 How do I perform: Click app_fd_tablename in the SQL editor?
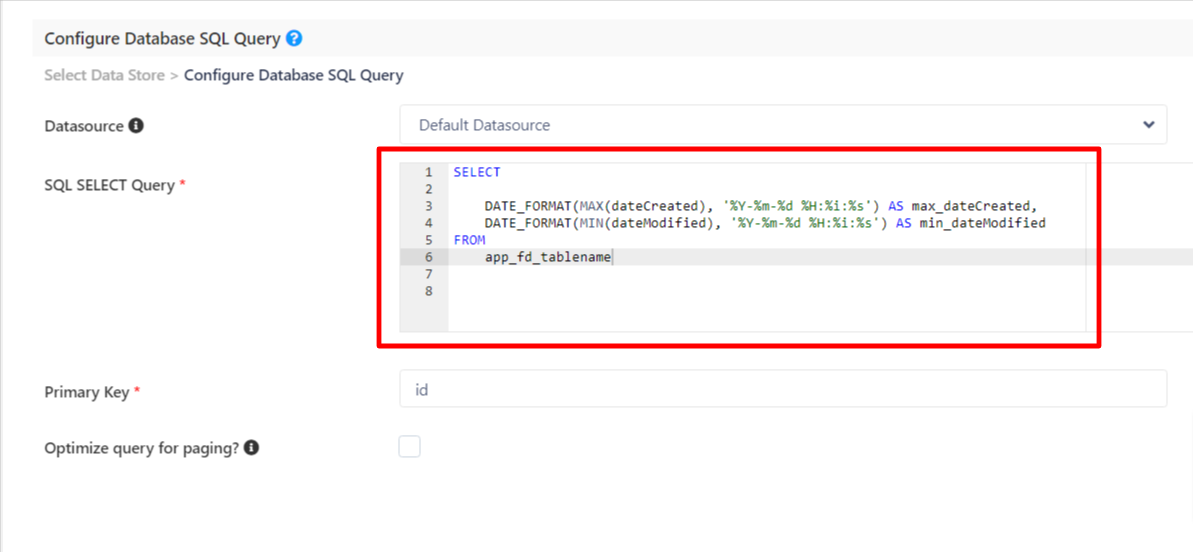[548, 258]
